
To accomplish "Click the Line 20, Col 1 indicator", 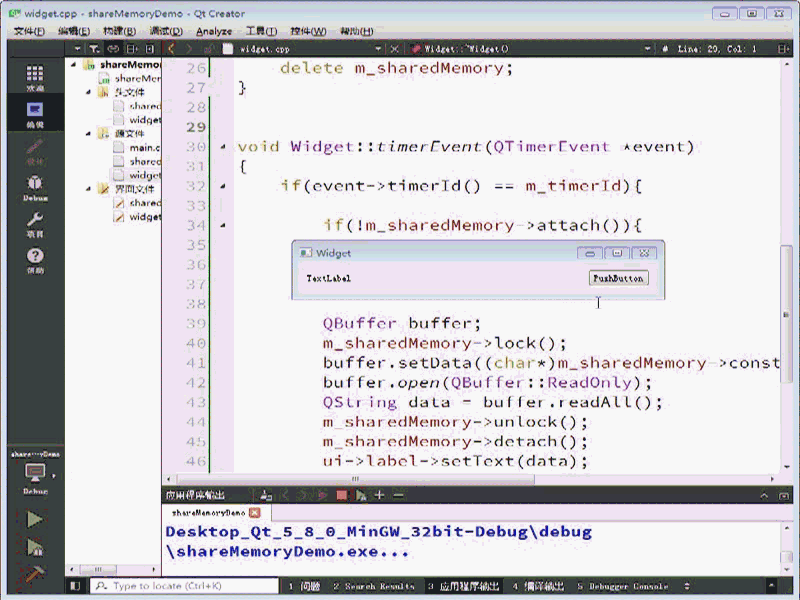I will 716,49.
